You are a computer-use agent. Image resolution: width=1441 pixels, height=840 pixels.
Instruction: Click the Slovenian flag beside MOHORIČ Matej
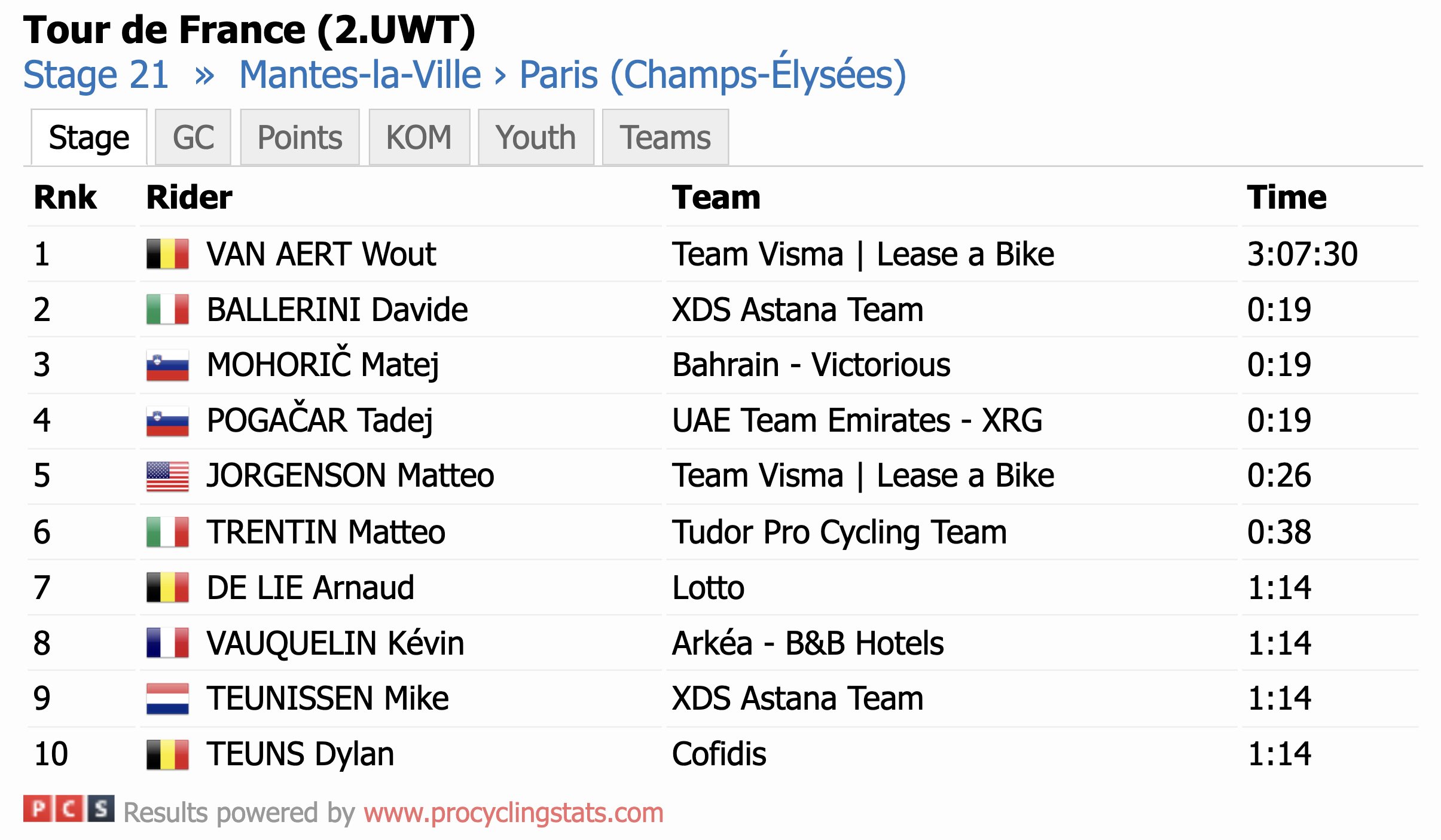[x=167, y=365]
